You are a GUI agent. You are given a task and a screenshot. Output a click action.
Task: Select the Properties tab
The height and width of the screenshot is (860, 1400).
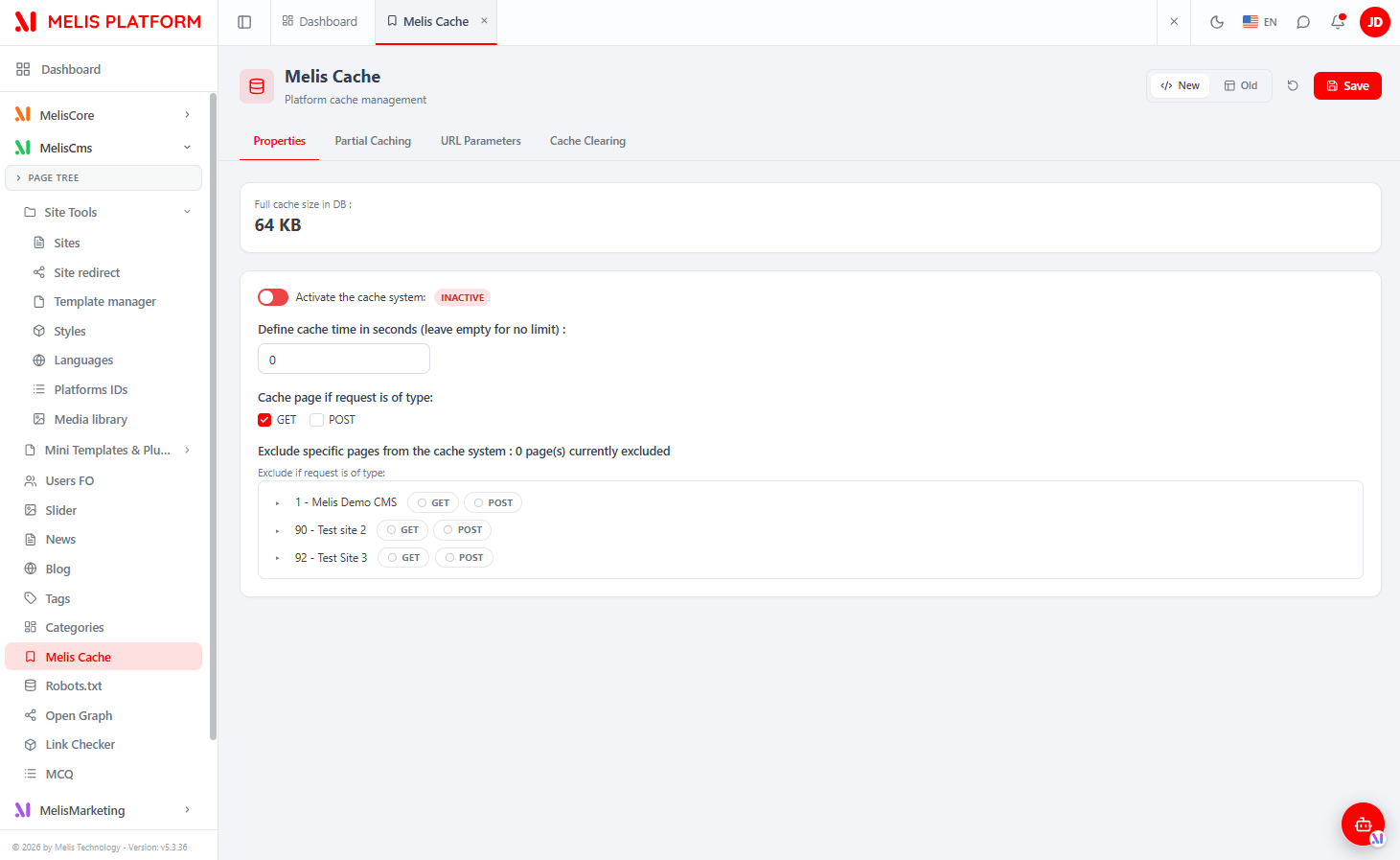[x=280, y=141]
